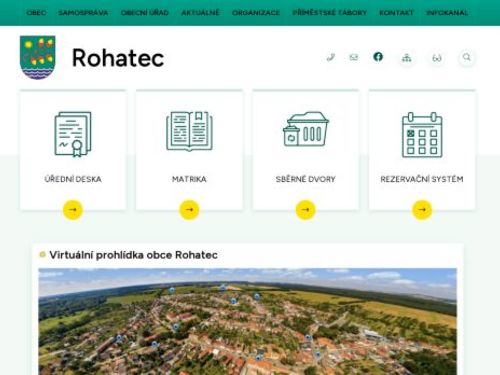500x375 pixels.
Task: Click the Virtuální prohlídka obce Rohatec heading
Action: [133, 255]
